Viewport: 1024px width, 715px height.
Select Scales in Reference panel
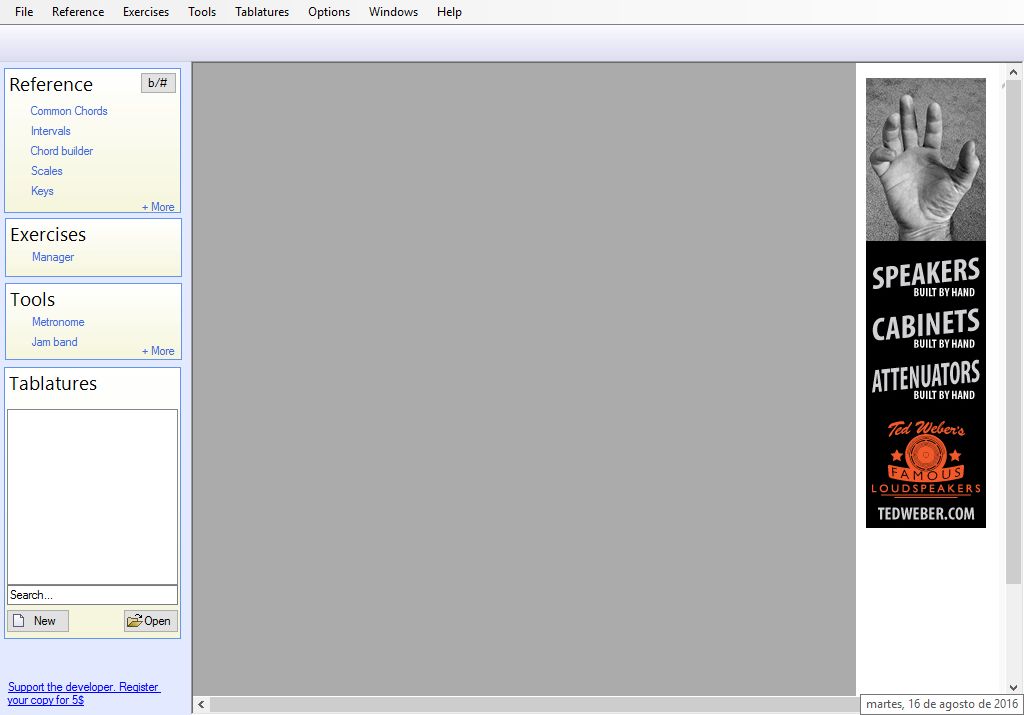click(x=47, y=171)
